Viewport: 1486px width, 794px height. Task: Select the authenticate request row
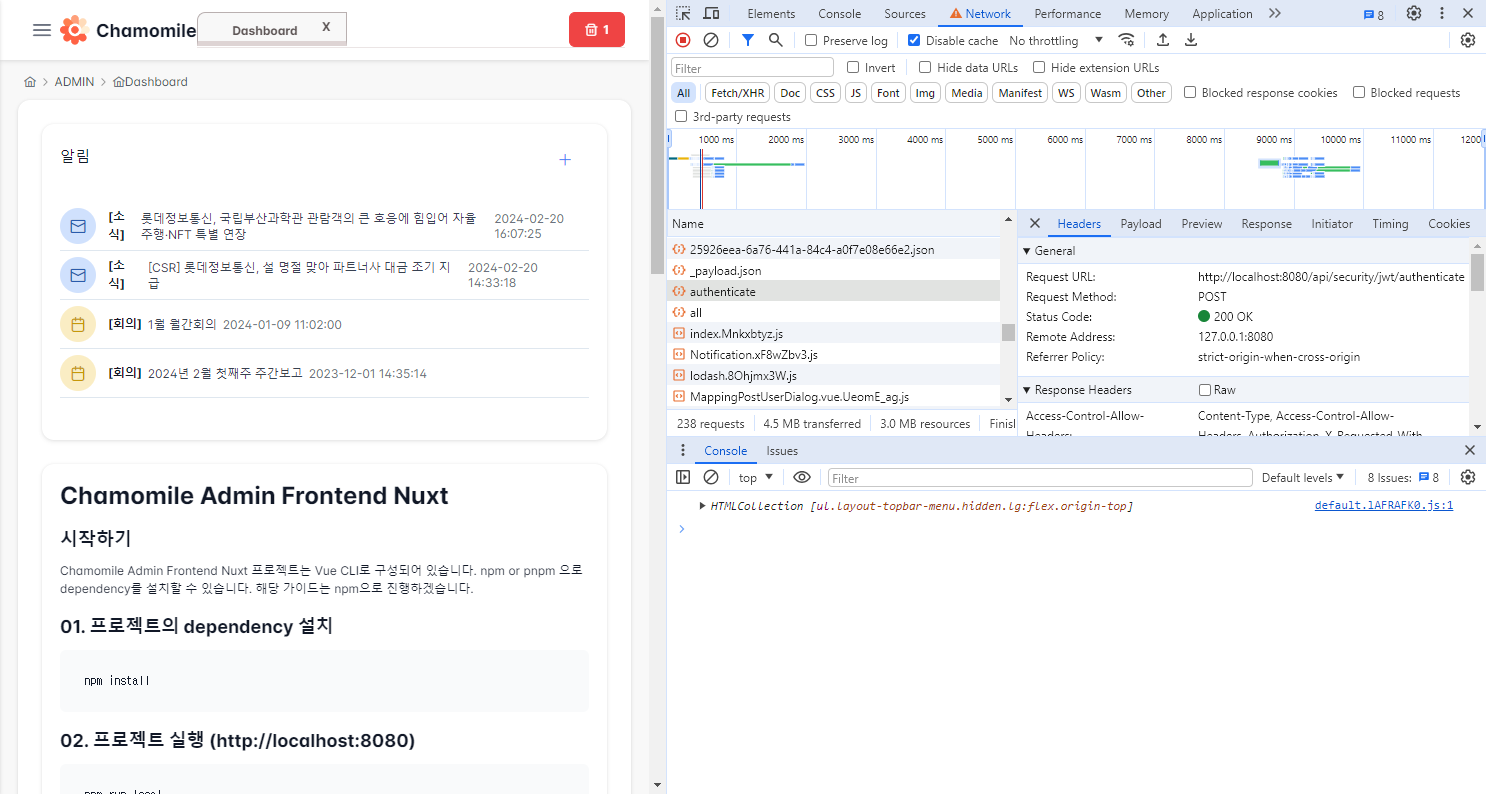[x=835, y=291]
